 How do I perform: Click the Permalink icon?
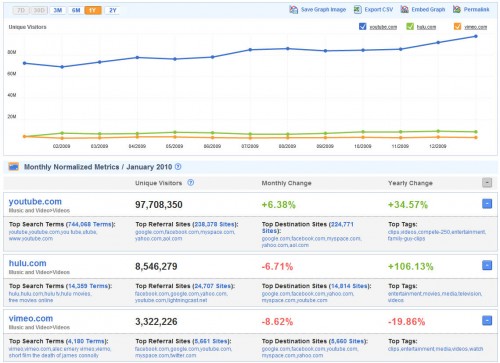(x=457, y=10)
